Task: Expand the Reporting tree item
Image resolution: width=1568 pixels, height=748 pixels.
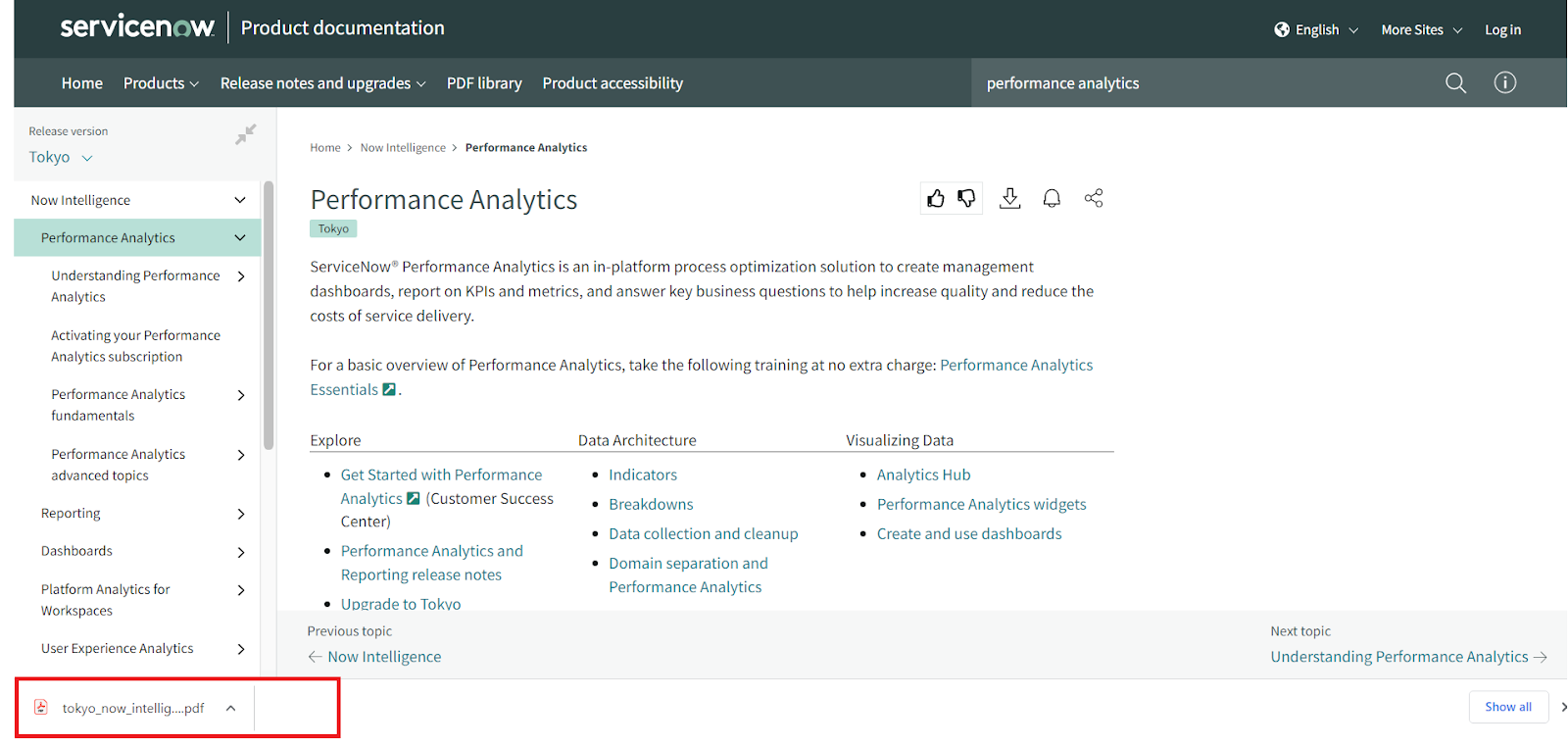Action: (x=241, y=514)
